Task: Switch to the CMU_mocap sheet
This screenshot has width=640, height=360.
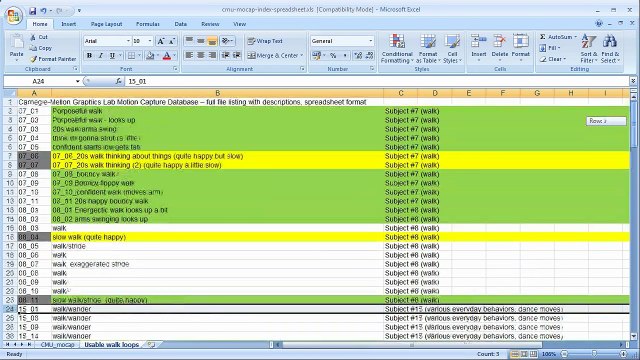Action: click(x=58, y=345)
